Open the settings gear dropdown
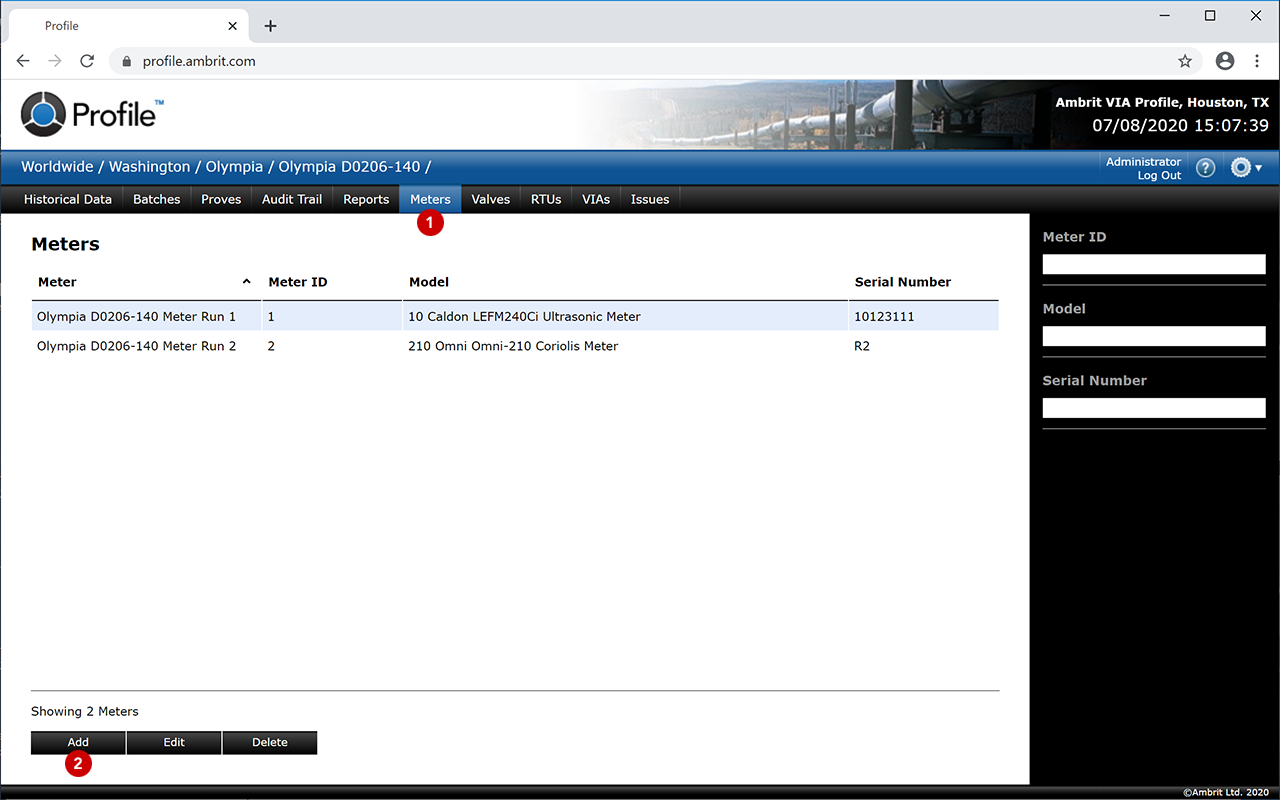The image size is (1280, 800). click(x=1245, y=168)
